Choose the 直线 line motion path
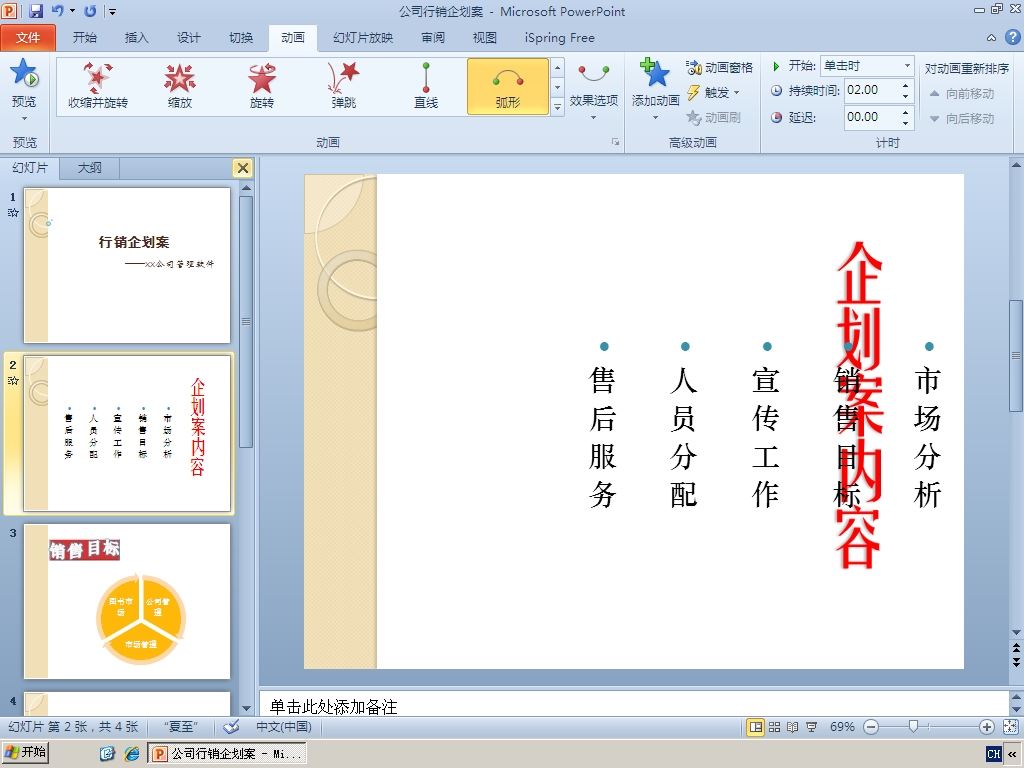This screenshot has width=1024, height=768. coord(426,86)
